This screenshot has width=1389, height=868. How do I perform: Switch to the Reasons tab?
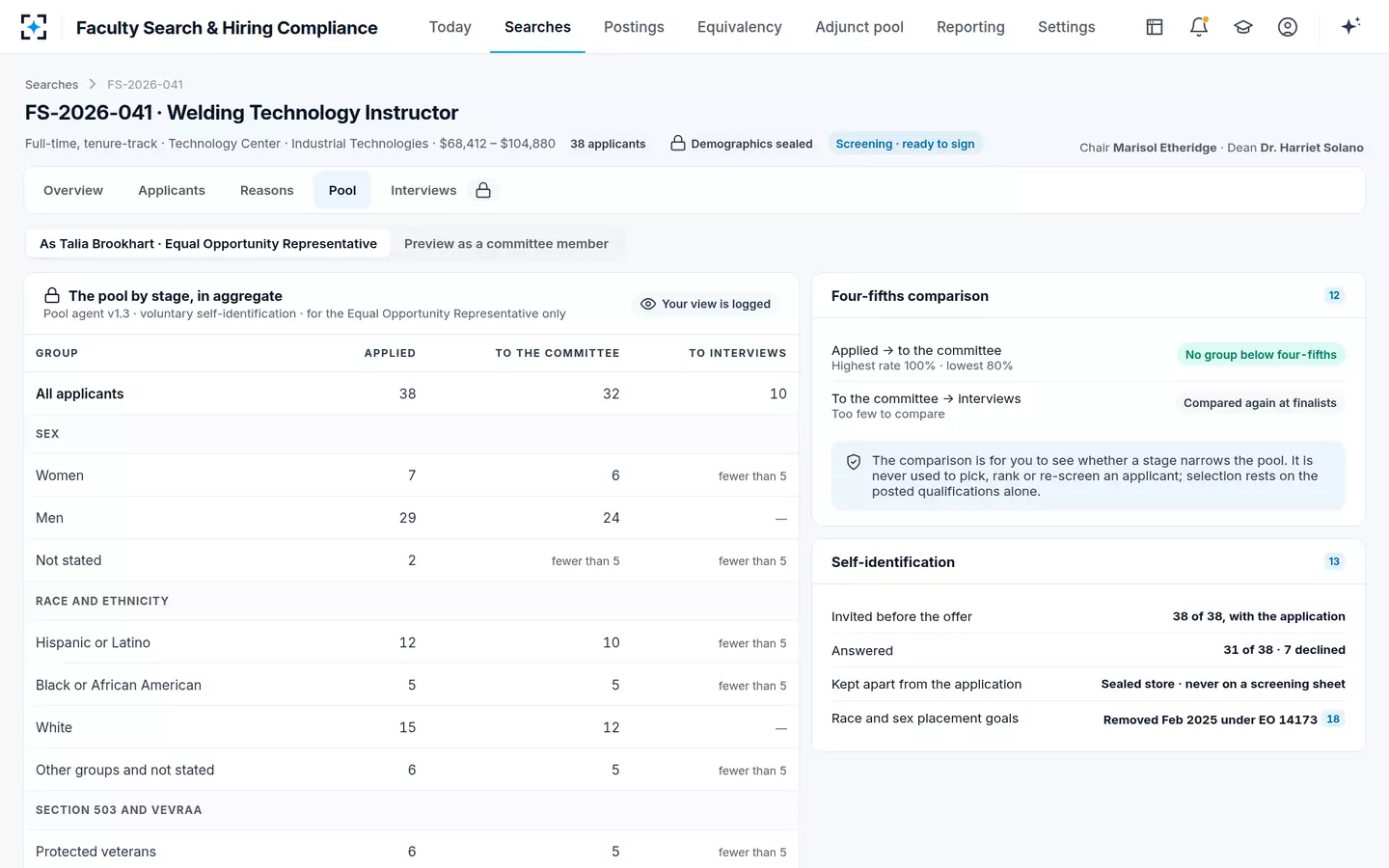[x=267, y=190]
